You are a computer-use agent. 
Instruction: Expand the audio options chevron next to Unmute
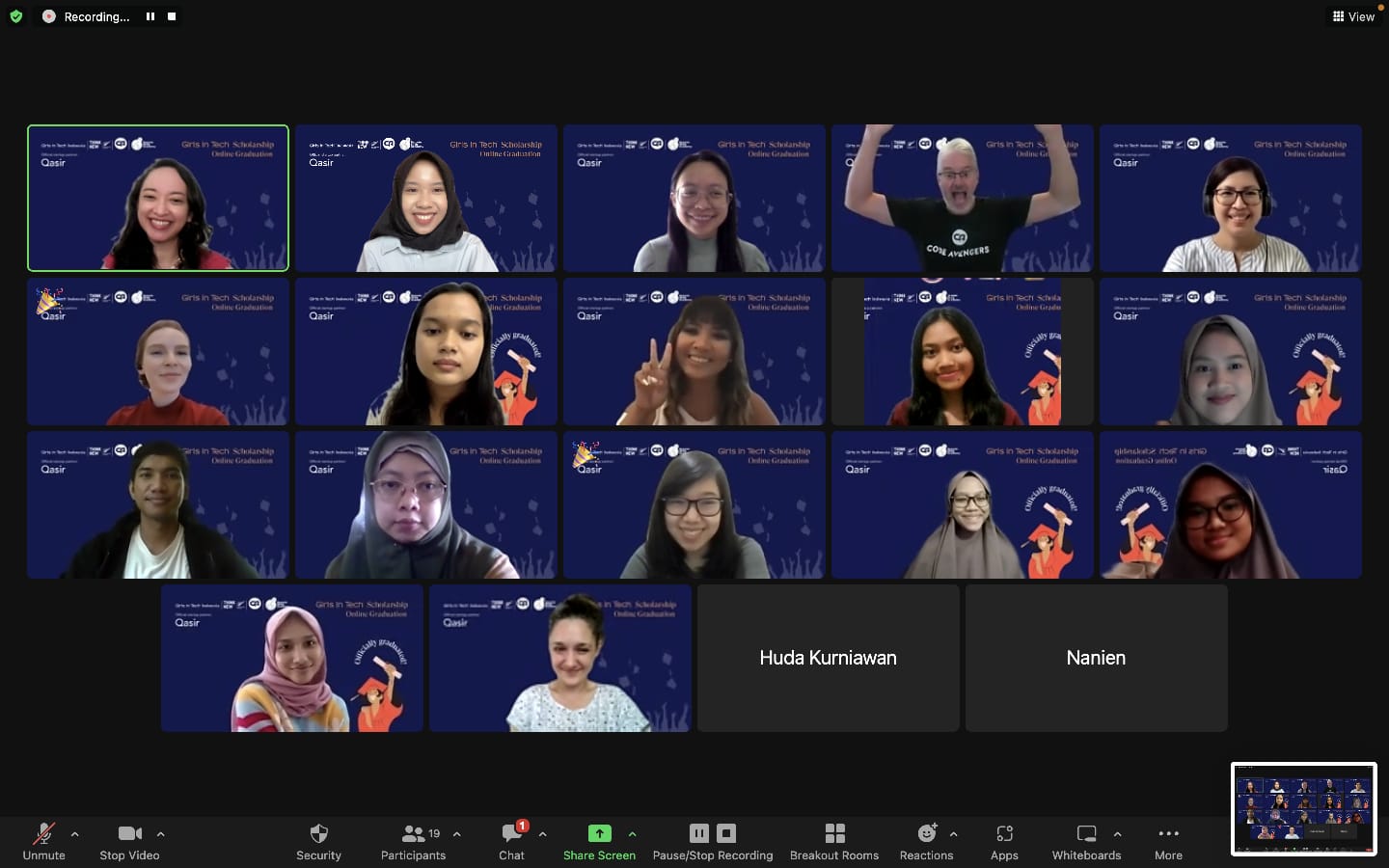coord(74,835)
